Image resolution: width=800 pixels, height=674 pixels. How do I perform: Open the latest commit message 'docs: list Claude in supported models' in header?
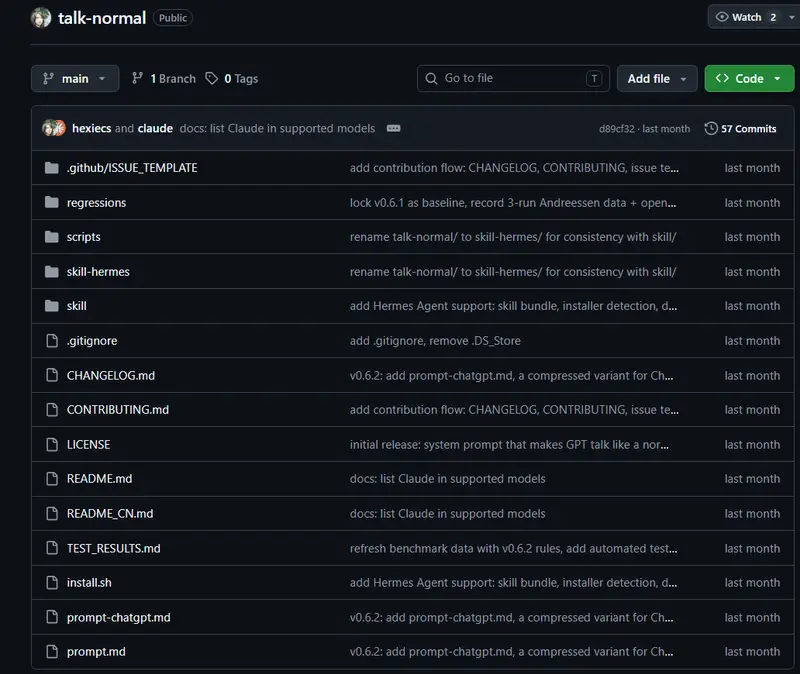pos(277,129)
